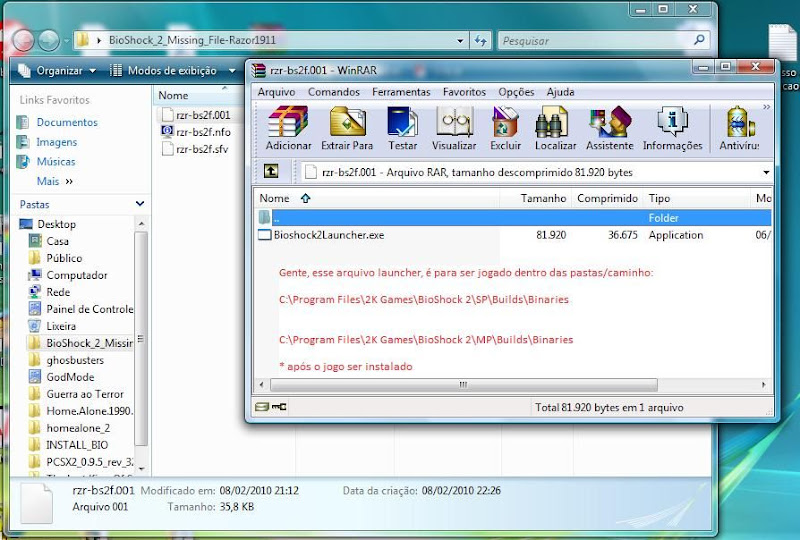
Task: Select INSTALL_BIO folder in tree
Action: 77,445
